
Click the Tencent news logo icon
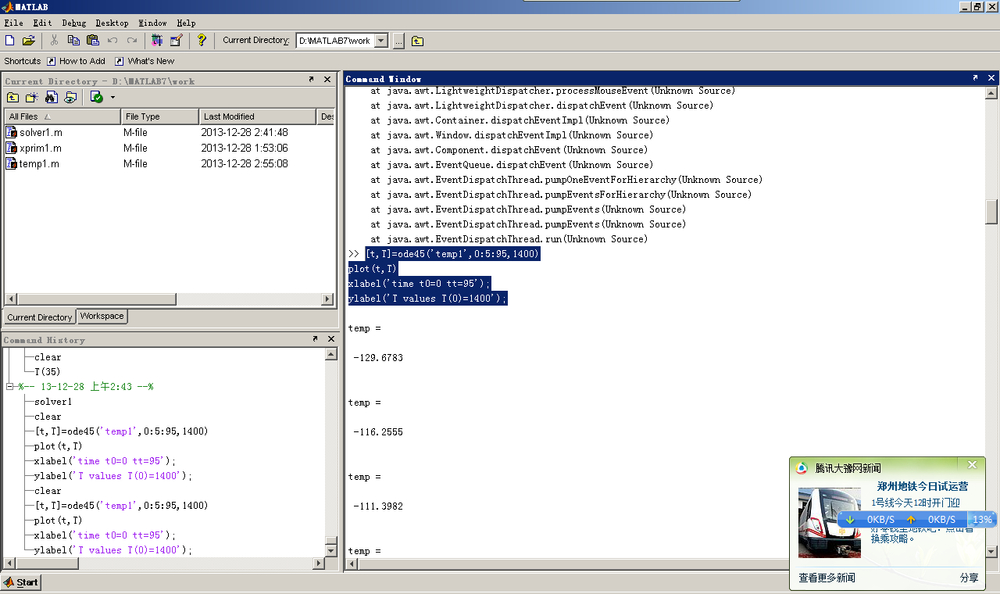[x=802, y=468]
